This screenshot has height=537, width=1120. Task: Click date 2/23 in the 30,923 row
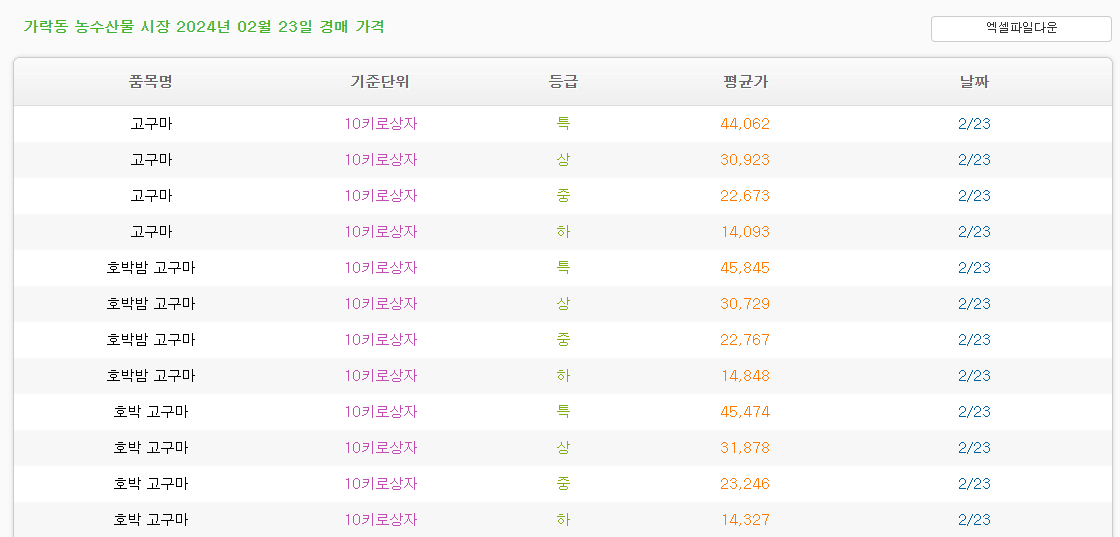tap(974, 160)
